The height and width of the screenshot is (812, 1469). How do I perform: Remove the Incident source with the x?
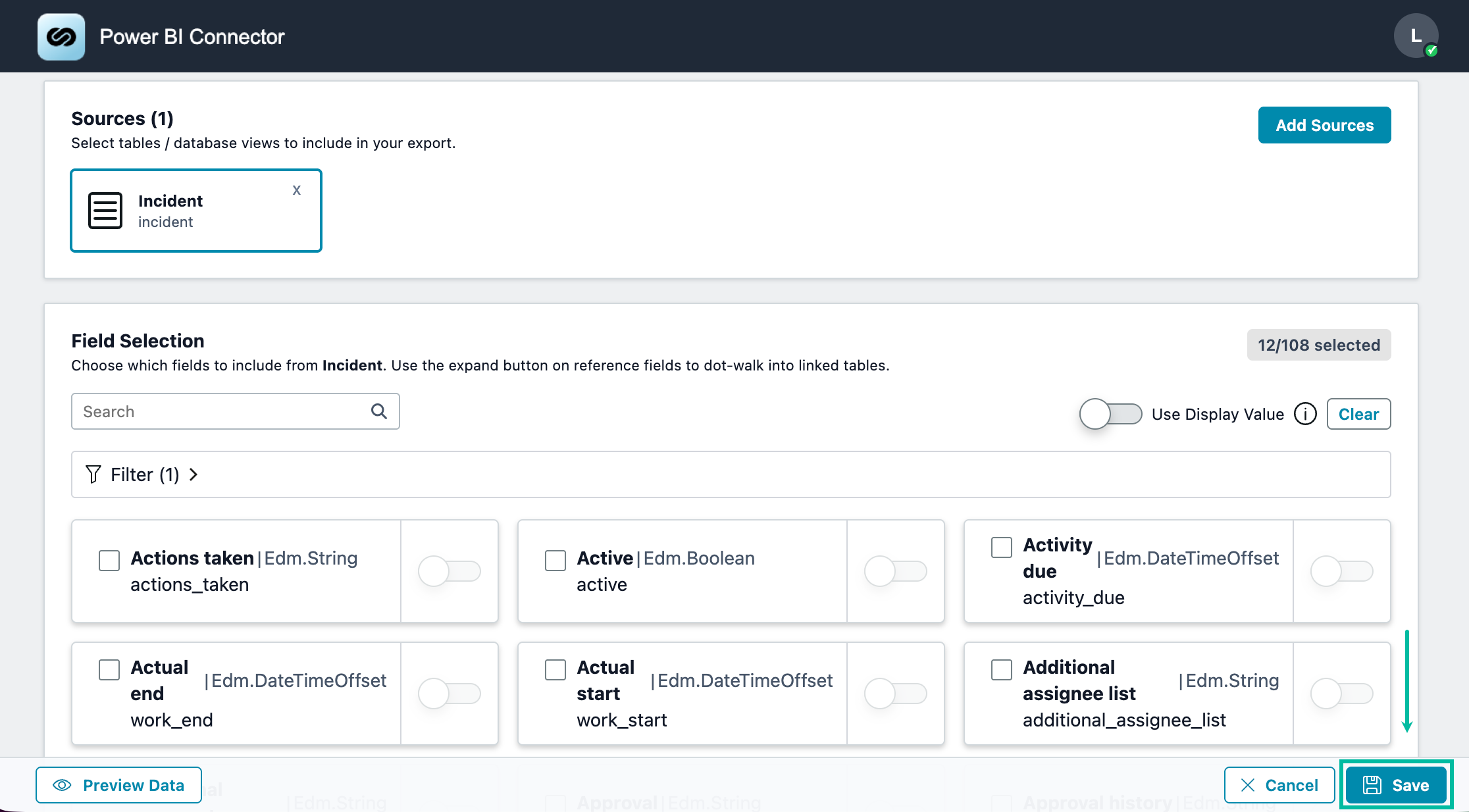297,190
